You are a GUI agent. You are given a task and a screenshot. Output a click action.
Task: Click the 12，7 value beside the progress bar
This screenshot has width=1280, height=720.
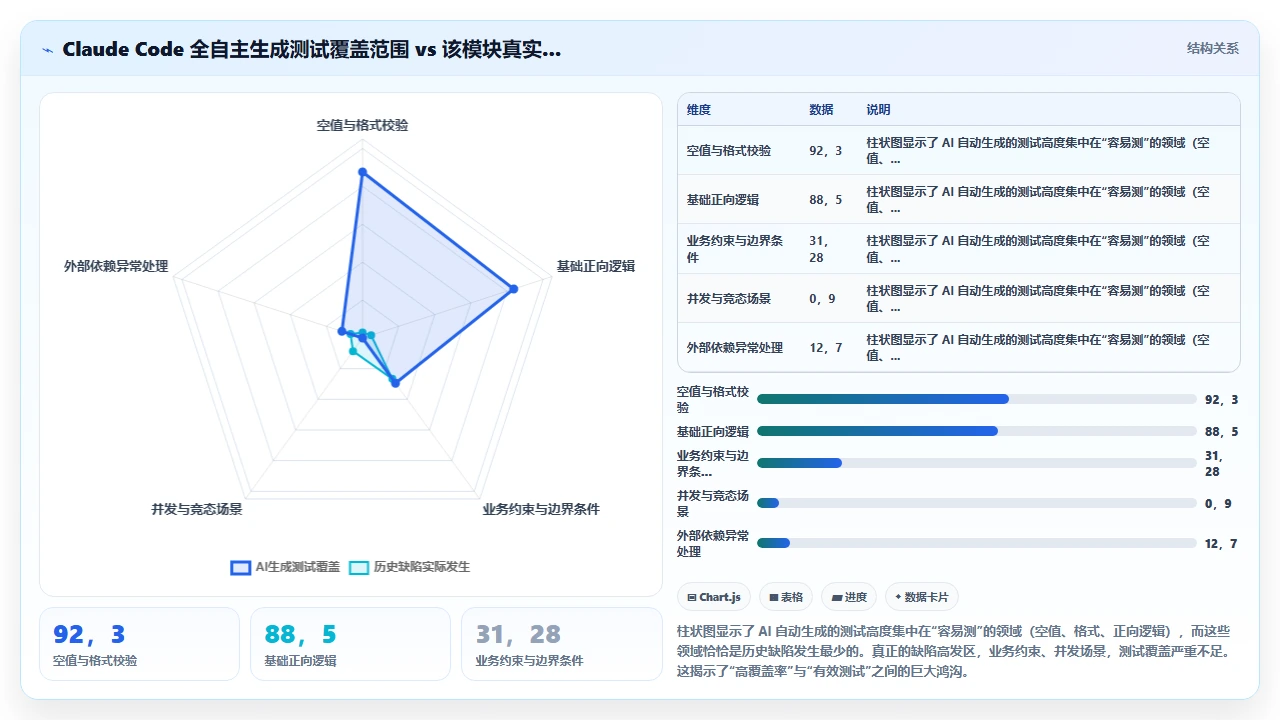pyautogui.click(x=1221, y=543)
